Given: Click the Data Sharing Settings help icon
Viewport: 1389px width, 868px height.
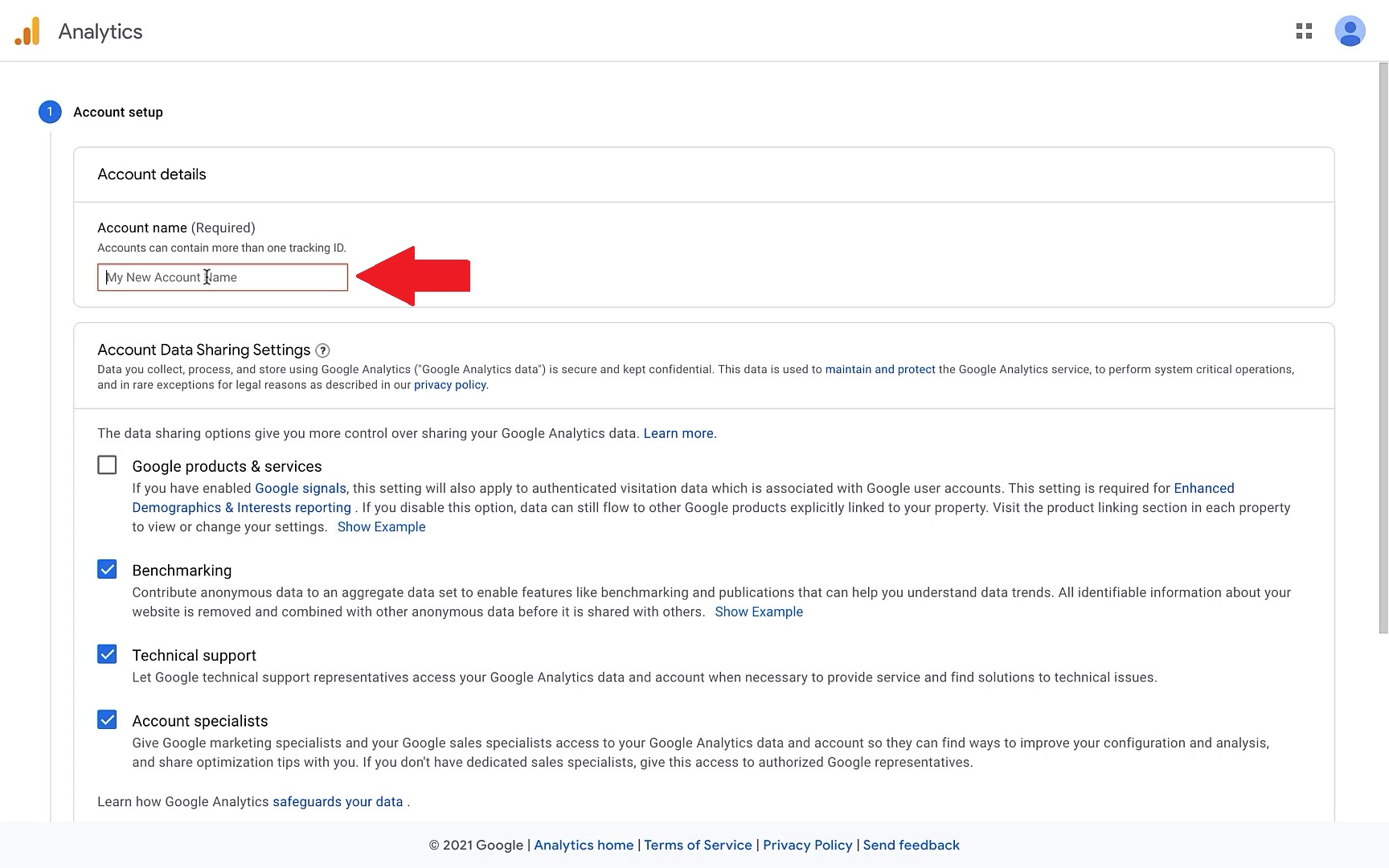Looking at the screenshot, I should pyautogui.click(x=322, y=350).
